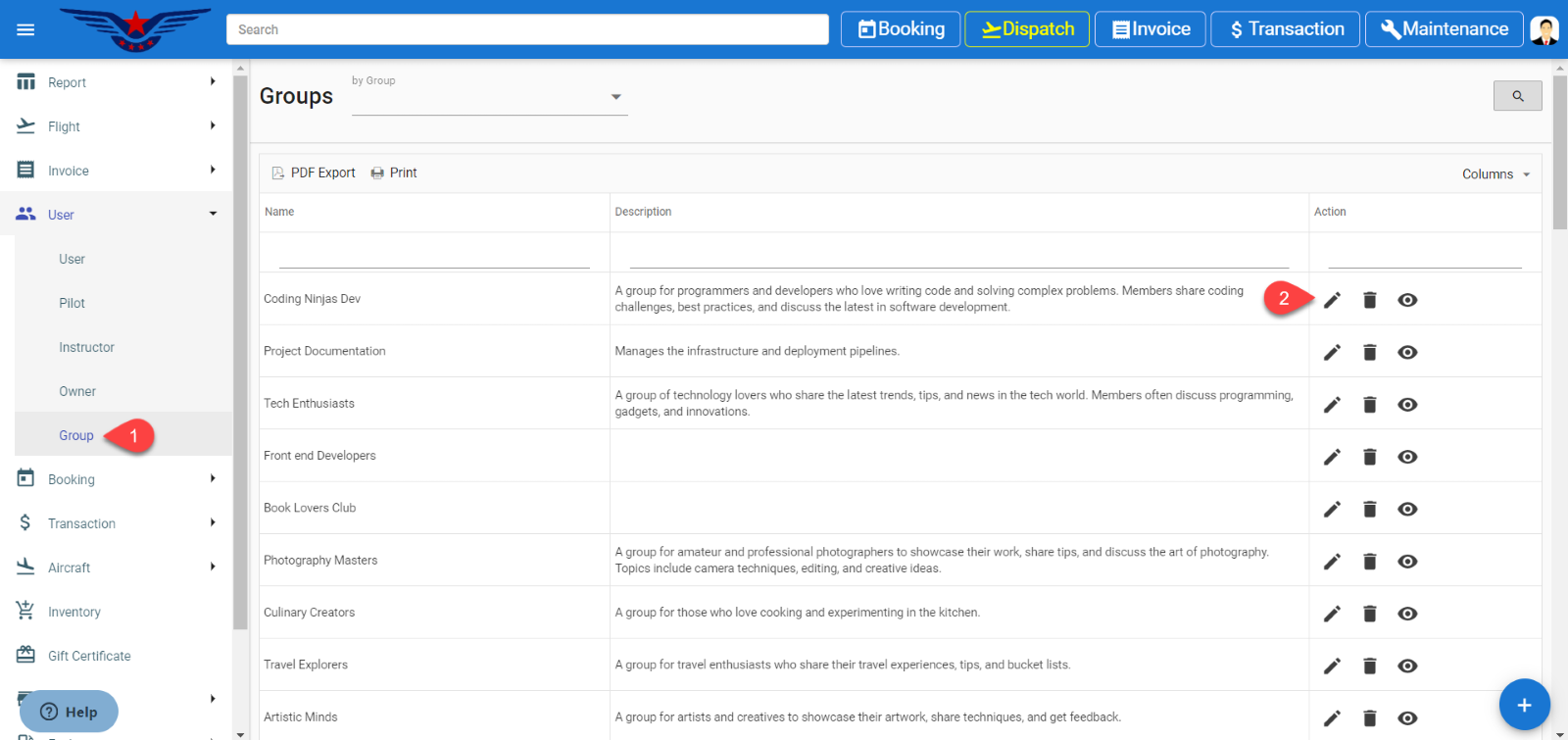Click the blue add group button
Image resolution: width=1568 pixels, height=740 pixels.
tap(1524, 704)
